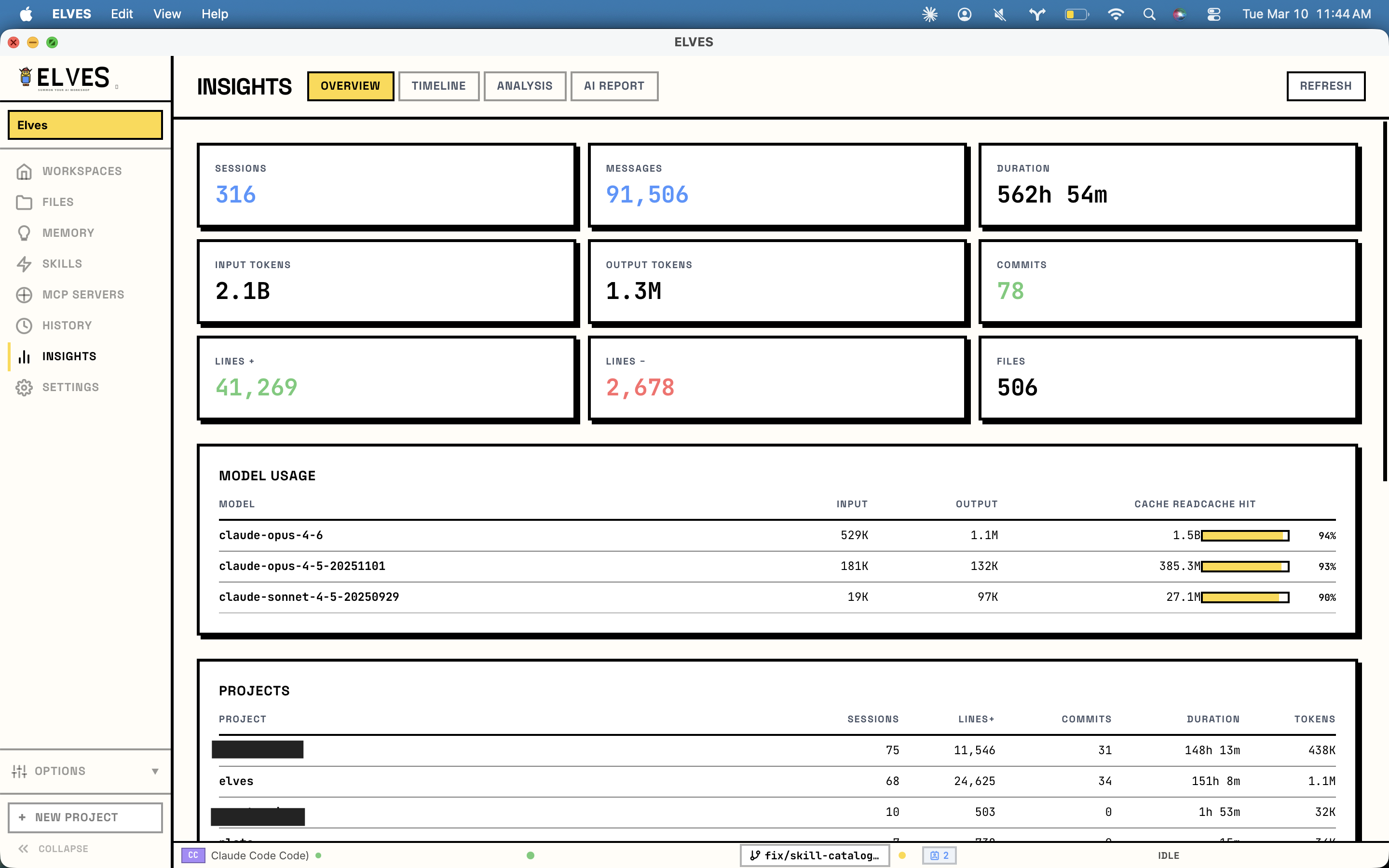Click the agents count badge showing 2
Viewport: 1389px width, 868px height.
pos(939,855)
